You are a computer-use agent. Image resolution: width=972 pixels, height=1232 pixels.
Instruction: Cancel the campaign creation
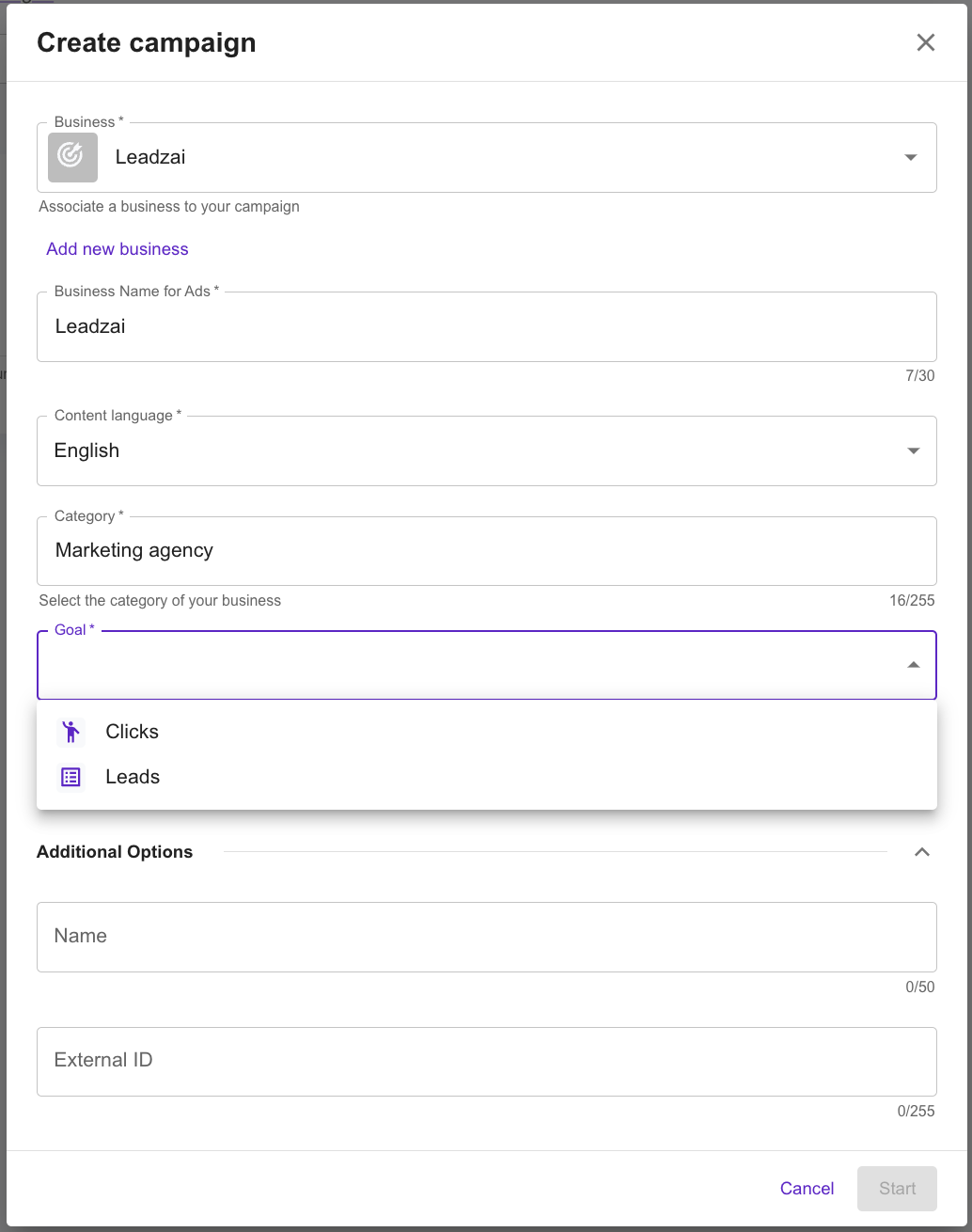coord(807,1189)
